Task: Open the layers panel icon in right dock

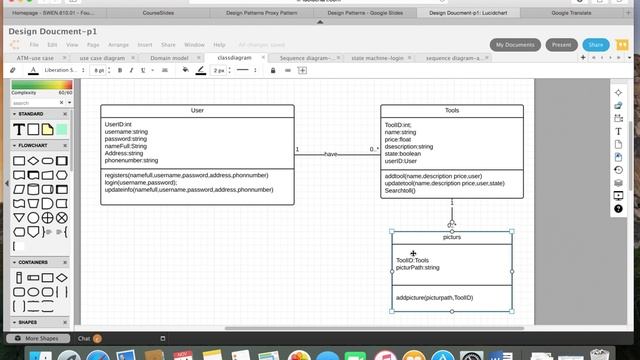Action: 618,183
